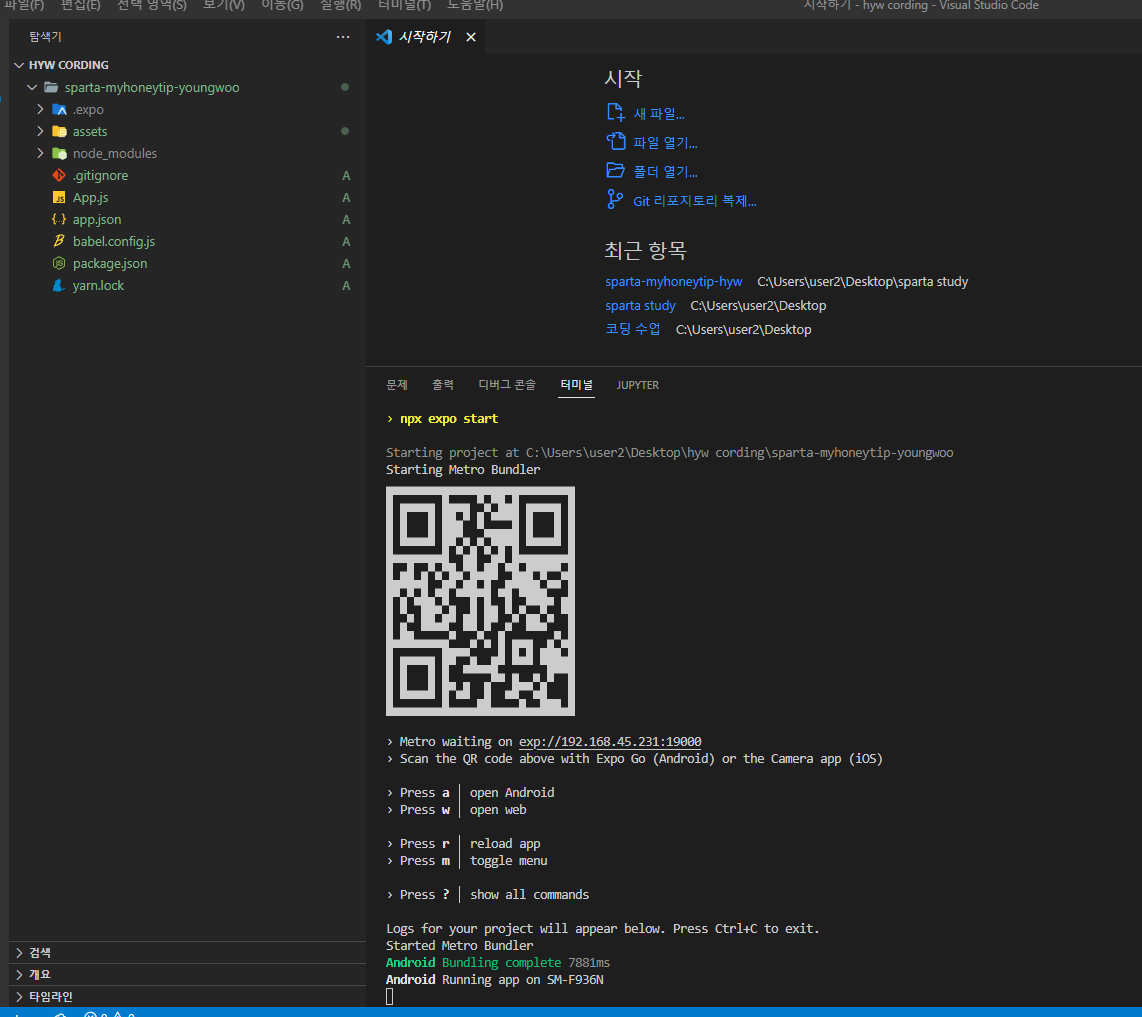Click the assets folder icon

click(60, 131)
